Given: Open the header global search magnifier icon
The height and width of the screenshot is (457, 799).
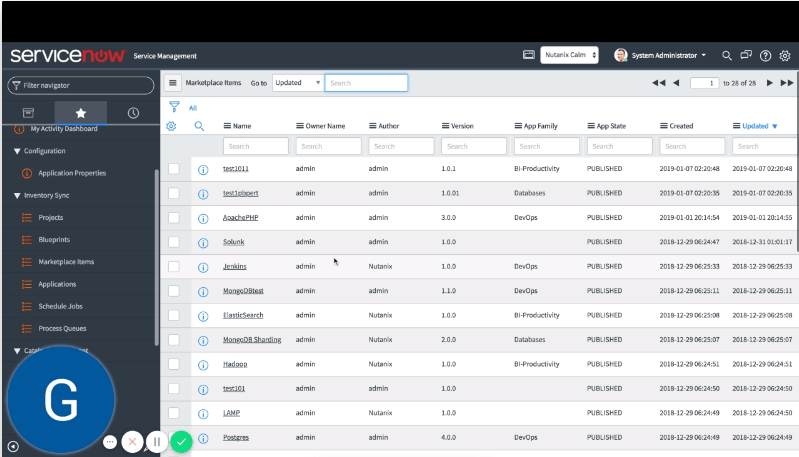Looking at the screenshot, I should [x=727, y=55].
